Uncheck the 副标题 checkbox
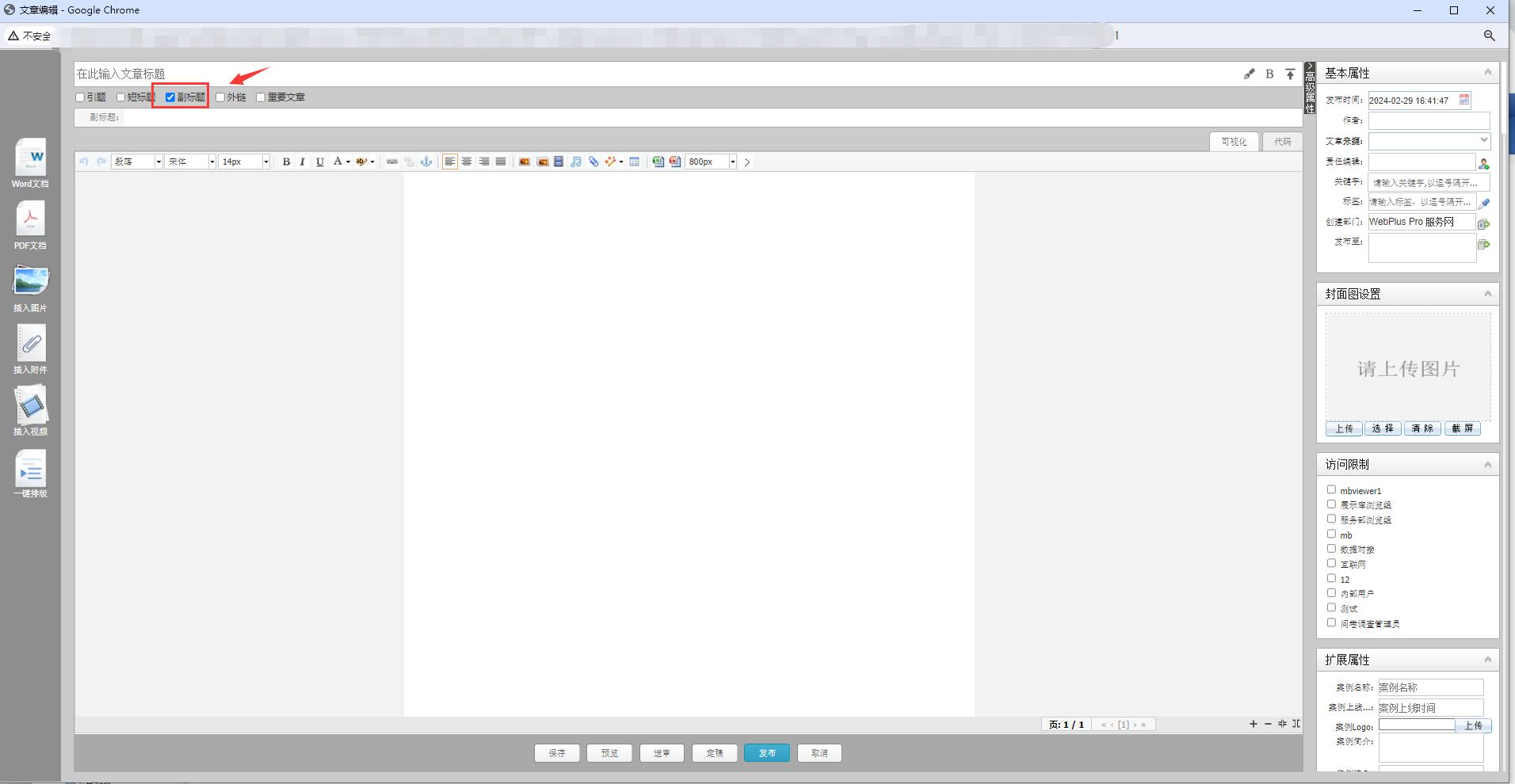The image size is (1515, 784). pyautogui.click(x=170, y=97)
